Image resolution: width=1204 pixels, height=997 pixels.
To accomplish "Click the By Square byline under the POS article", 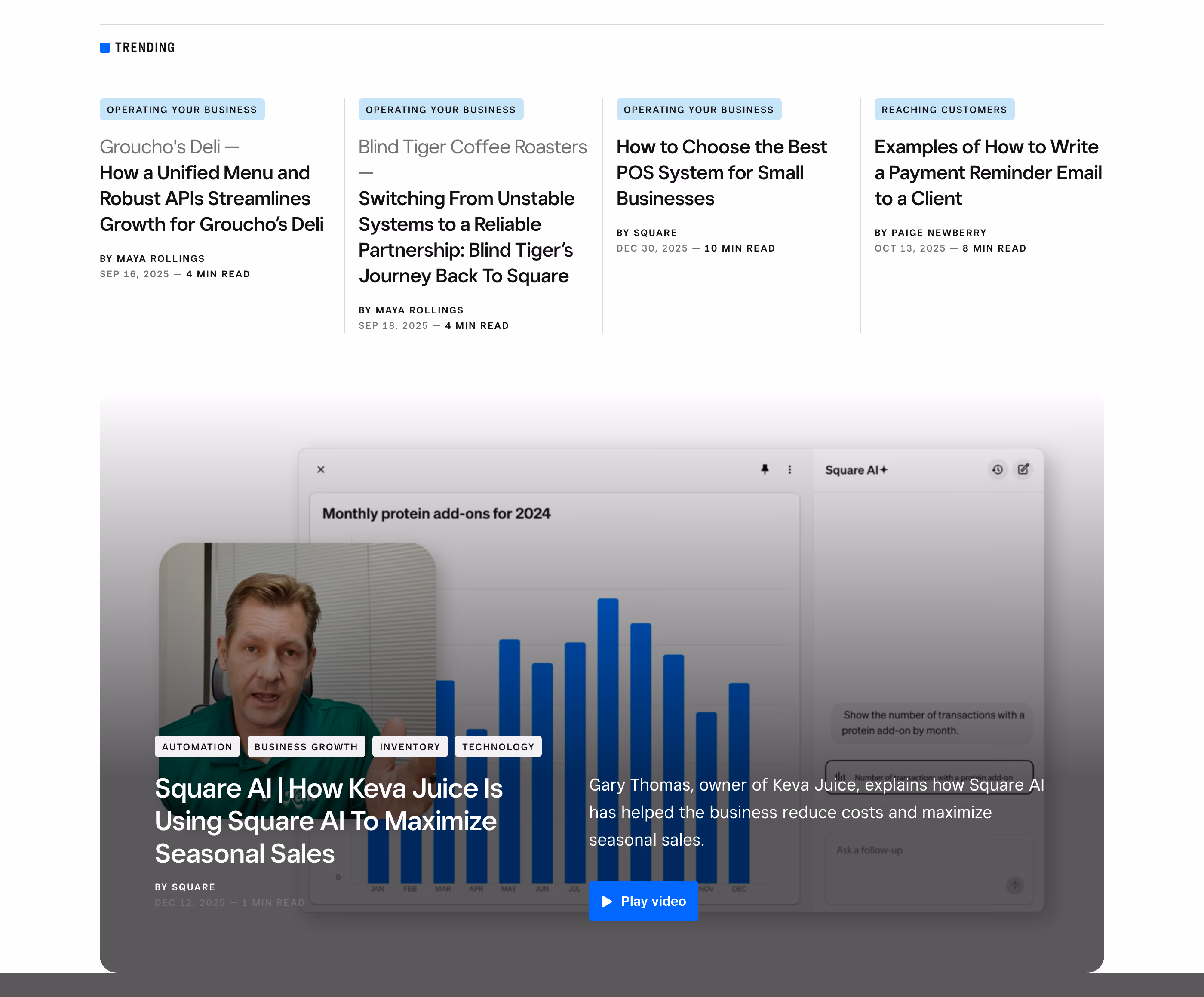I will click(x=647, y=233).
